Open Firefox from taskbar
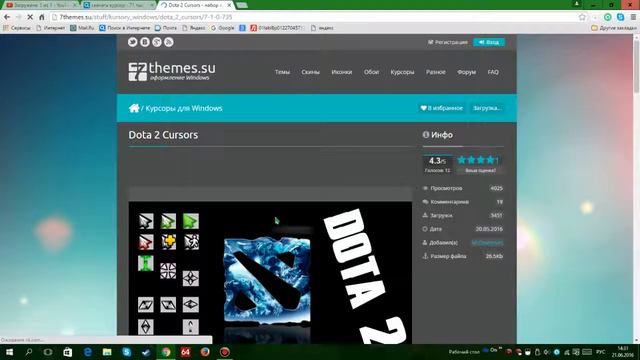This screenshot has width=640, height=360. tap(205, 352)
